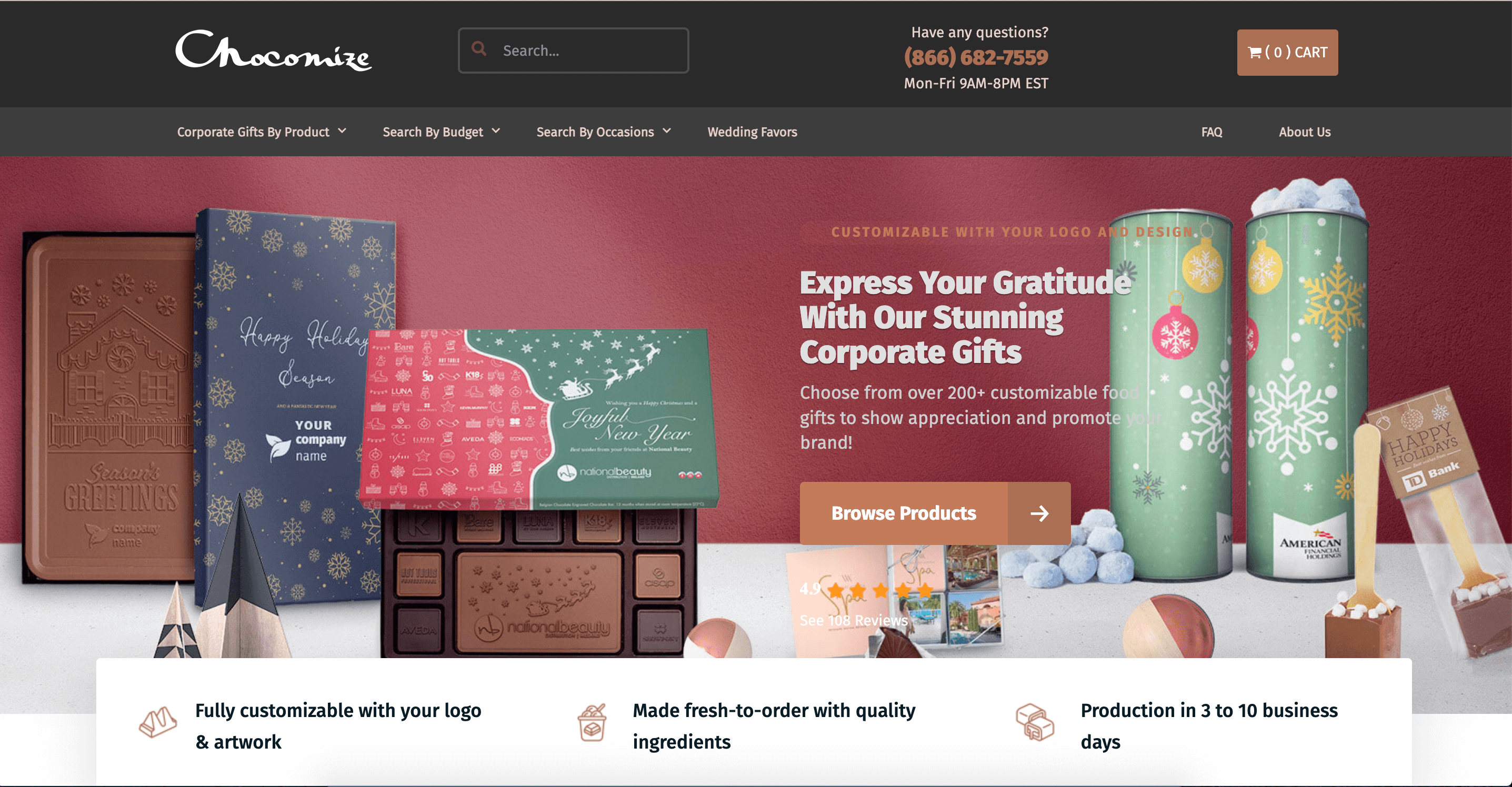The width and height of the screenshot is (1512, 787).
Task: Open the Wedding Favors menu item
Action: coord(752,132)
